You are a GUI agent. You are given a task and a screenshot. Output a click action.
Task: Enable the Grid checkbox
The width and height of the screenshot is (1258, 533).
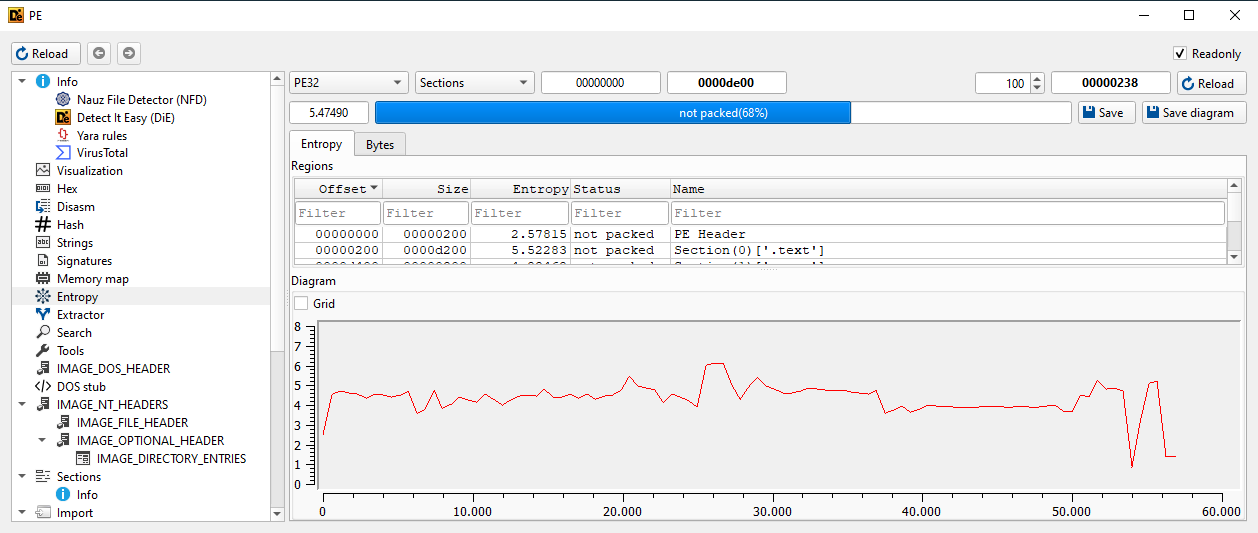coord(301,303)
